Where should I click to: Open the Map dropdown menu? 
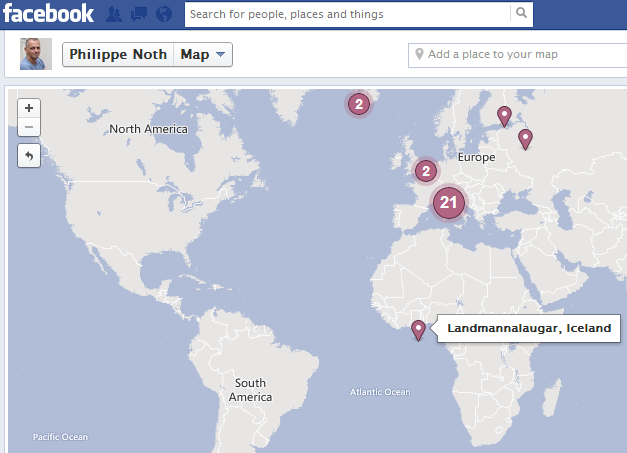click(x=203, y=54)
